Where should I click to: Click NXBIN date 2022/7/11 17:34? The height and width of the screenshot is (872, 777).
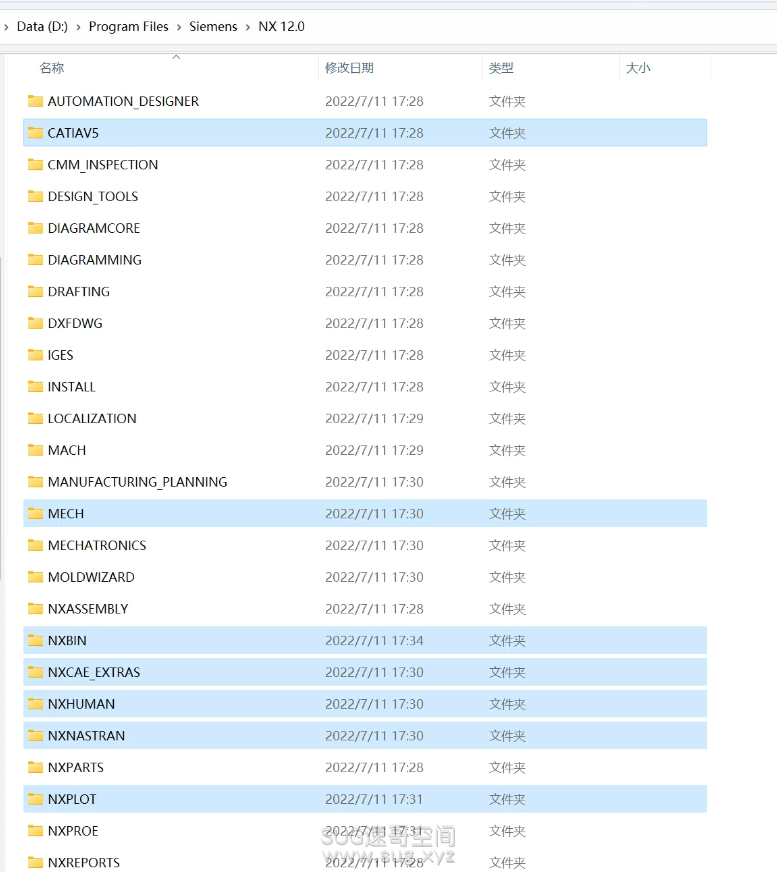coord(374,640)
